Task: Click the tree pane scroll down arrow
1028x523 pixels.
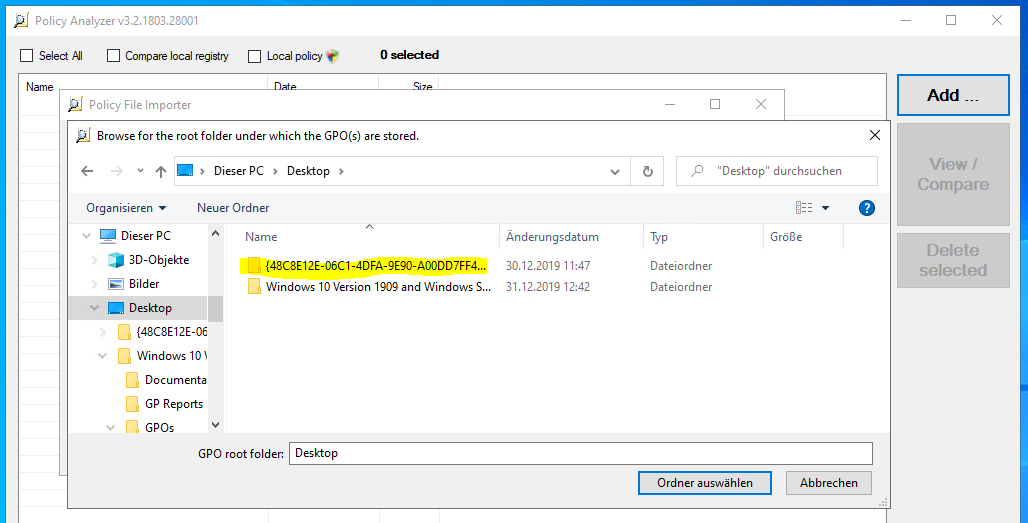Action: pyautogui.click(x=216, y=425)
